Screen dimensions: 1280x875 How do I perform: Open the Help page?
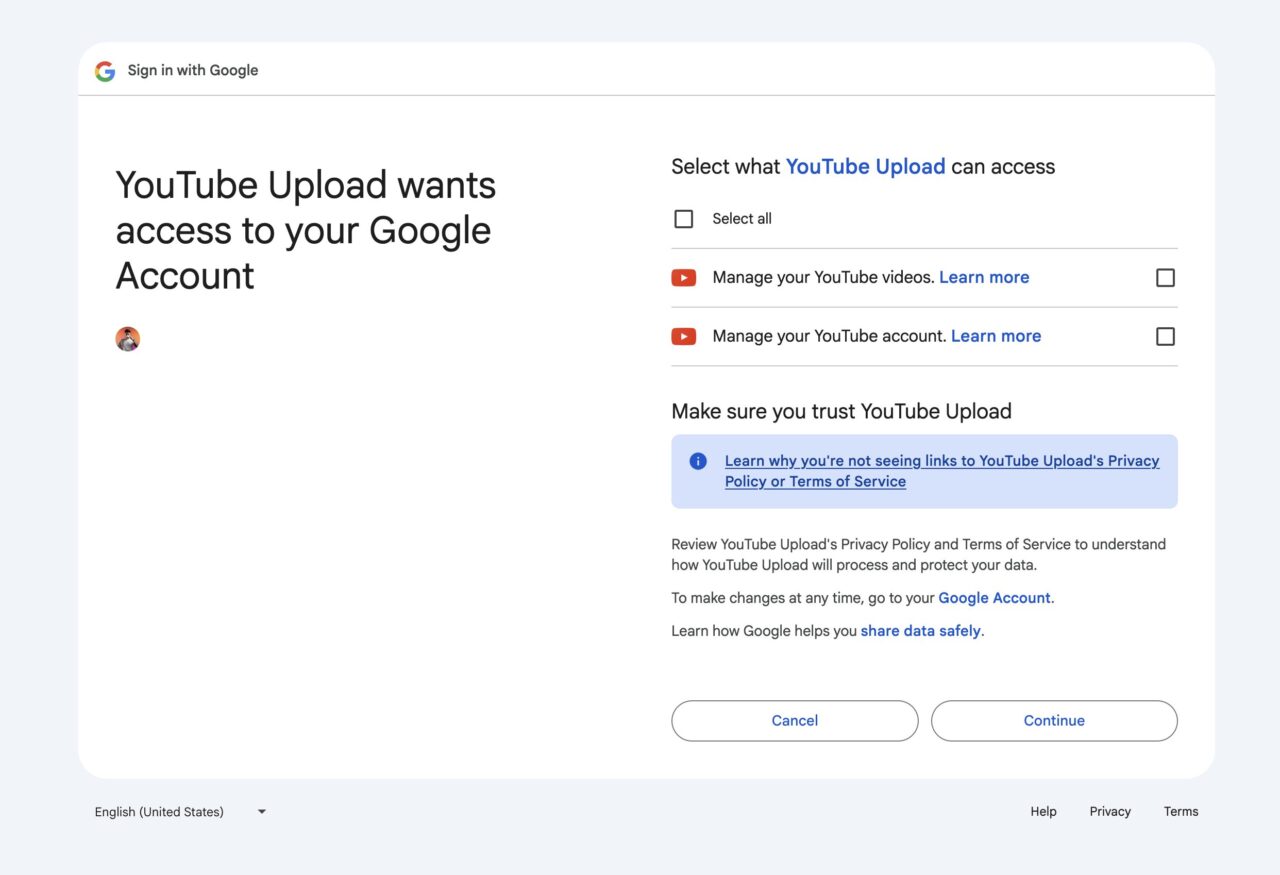[1043, 811]
